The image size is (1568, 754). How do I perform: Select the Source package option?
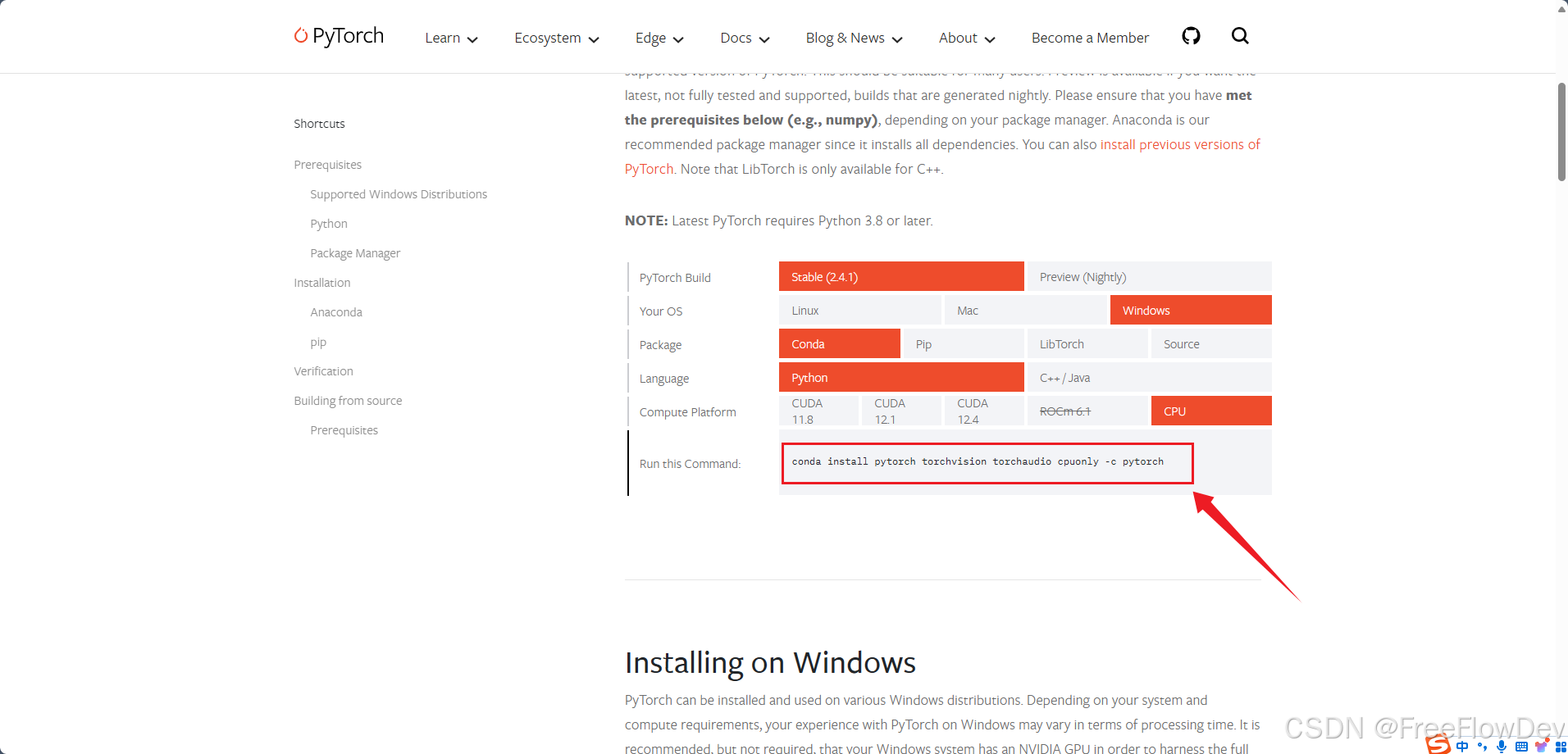[x=1211, y=343]
